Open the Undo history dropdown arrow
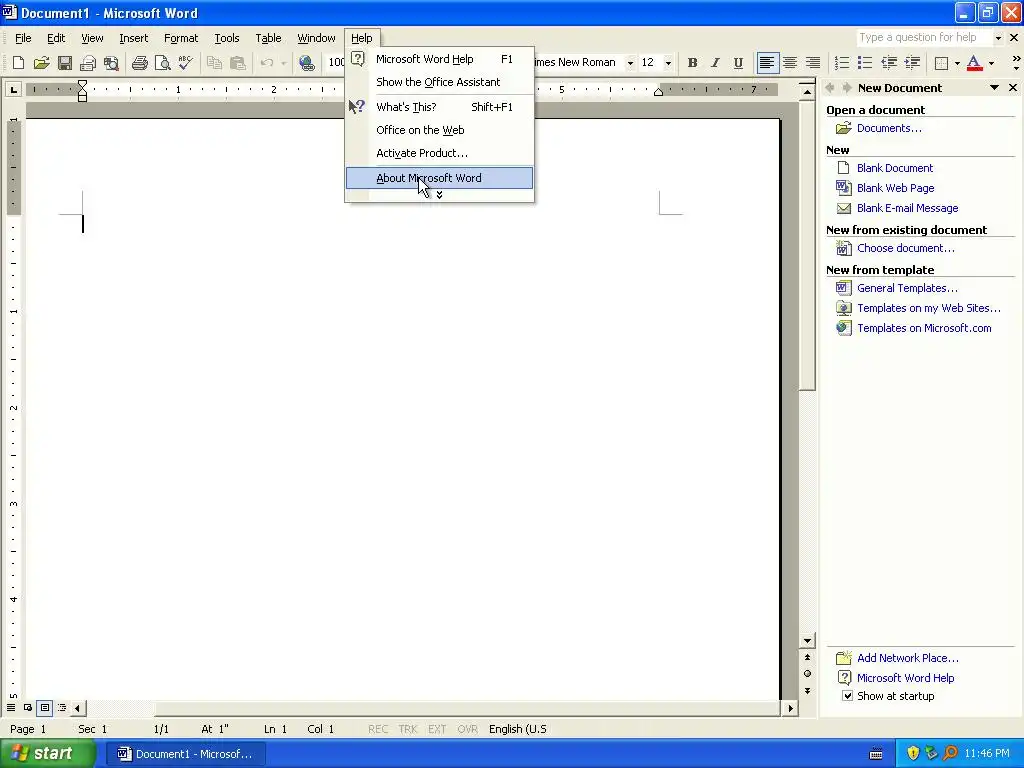The width and height of the screenshot is (1024, 768). click(x=283, y=63)
